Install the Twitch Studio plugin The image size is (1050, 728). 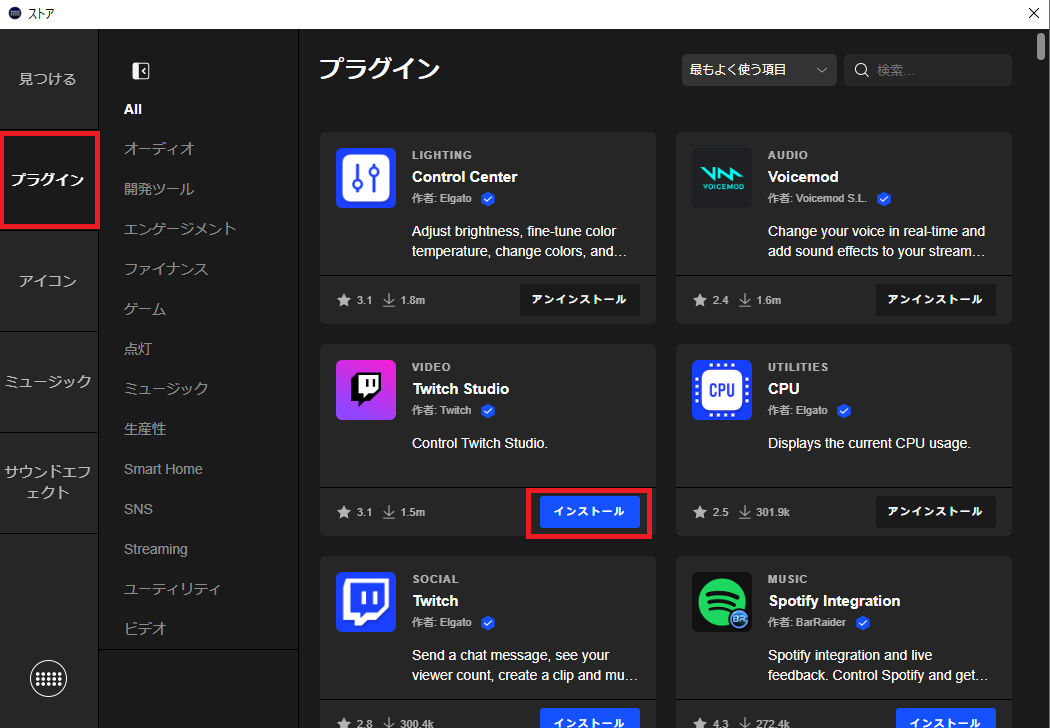(589, 511)
